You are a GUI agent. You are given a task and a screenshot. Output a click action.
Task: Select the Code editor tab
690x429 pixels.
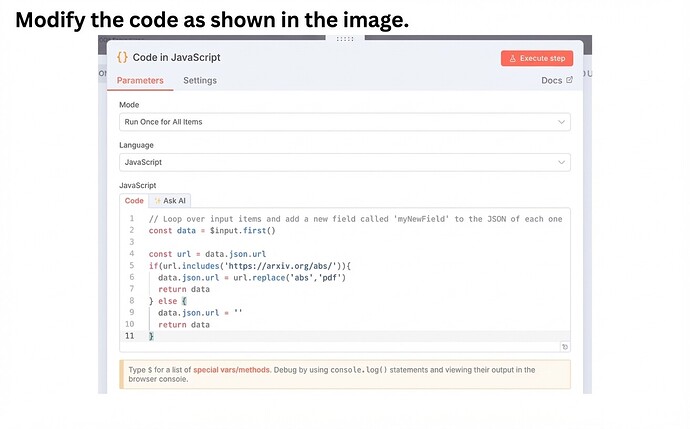(134, 200)
